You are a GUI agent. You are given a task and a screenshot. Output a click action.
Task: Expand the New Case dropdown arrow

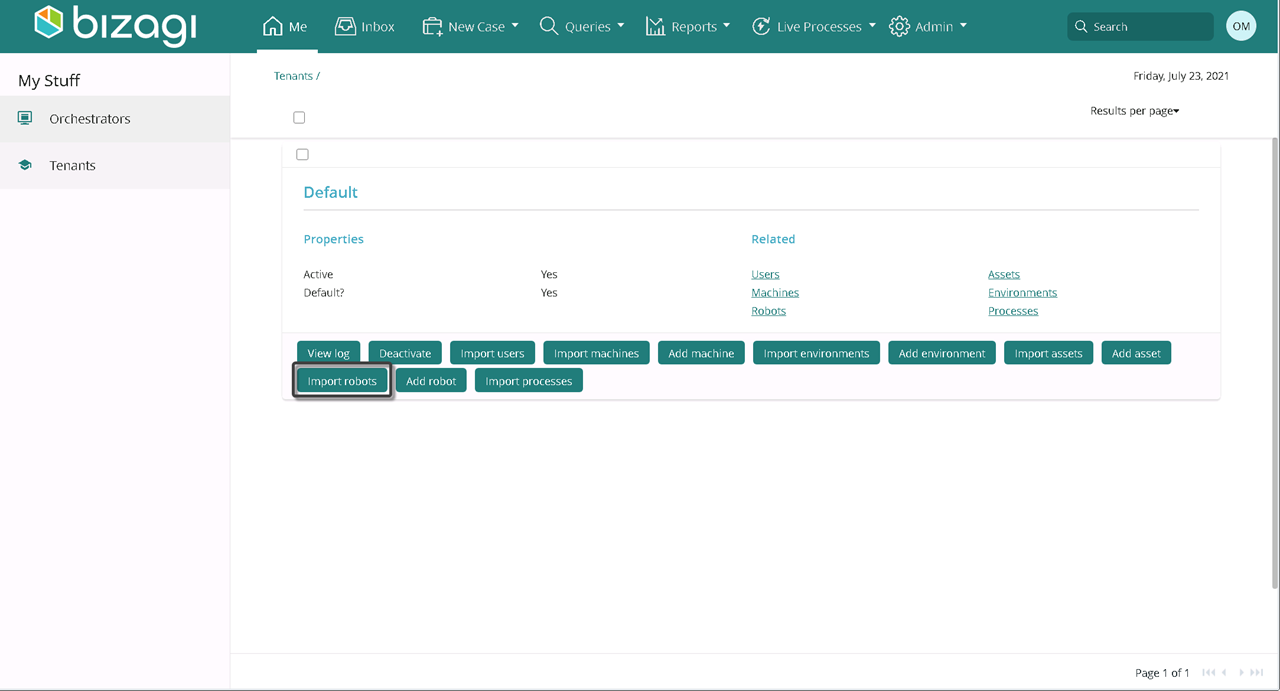pyautogui.click(x=515, y=26)
